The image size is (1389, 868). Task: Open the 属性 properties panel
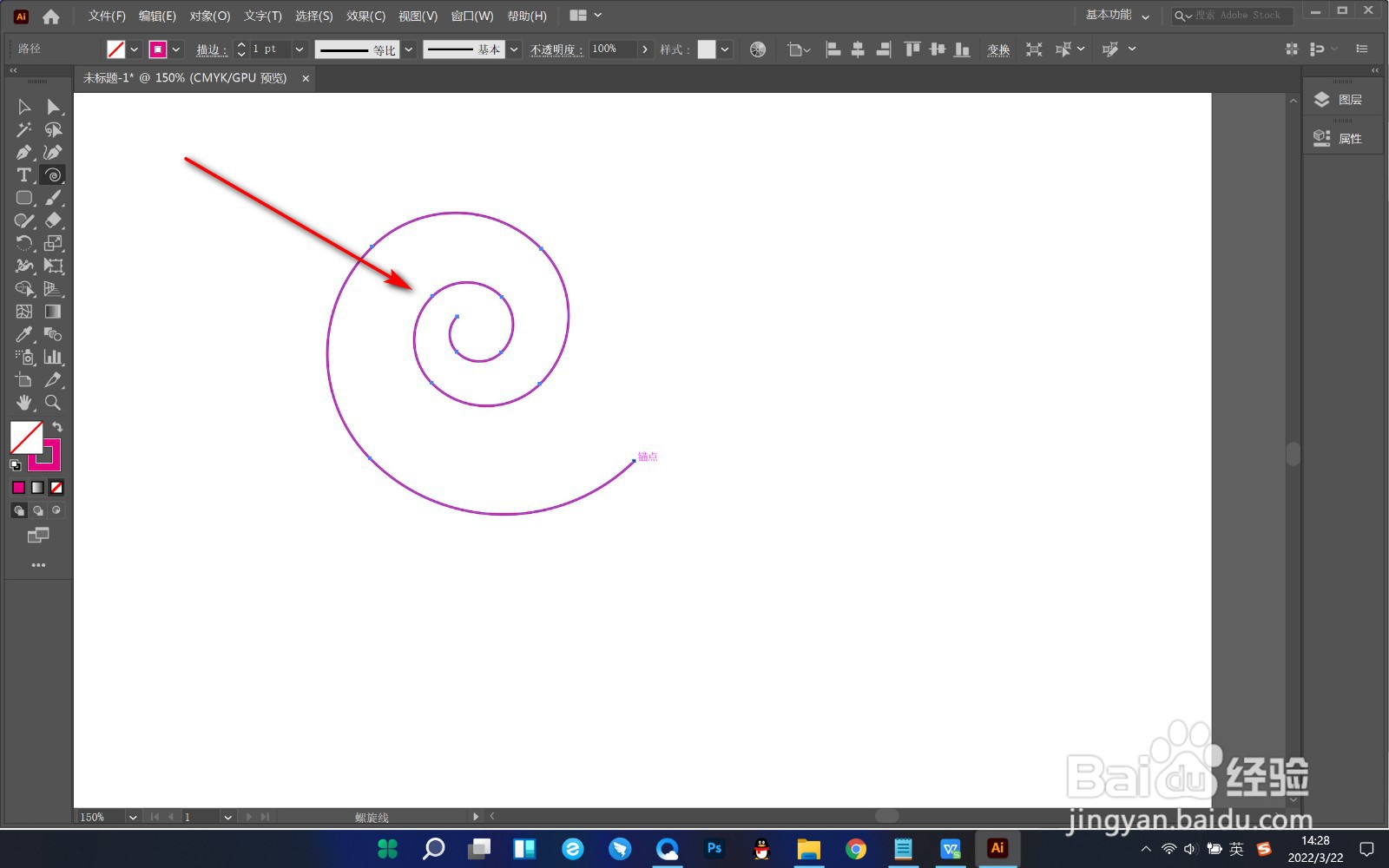point(1342,138)
